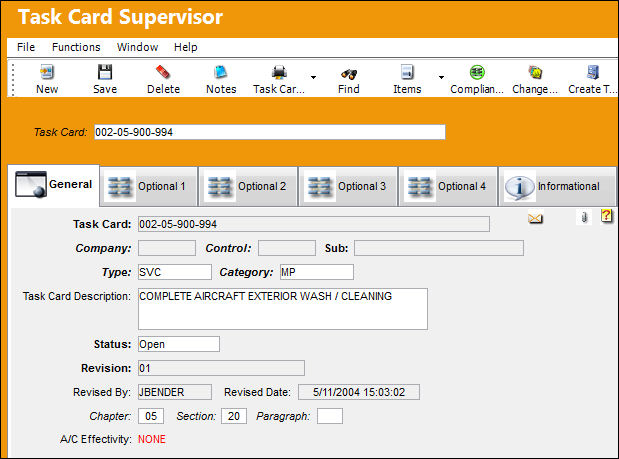
Task: Open the Compliance toolbar icon
Action: click(x=477, y=72)
